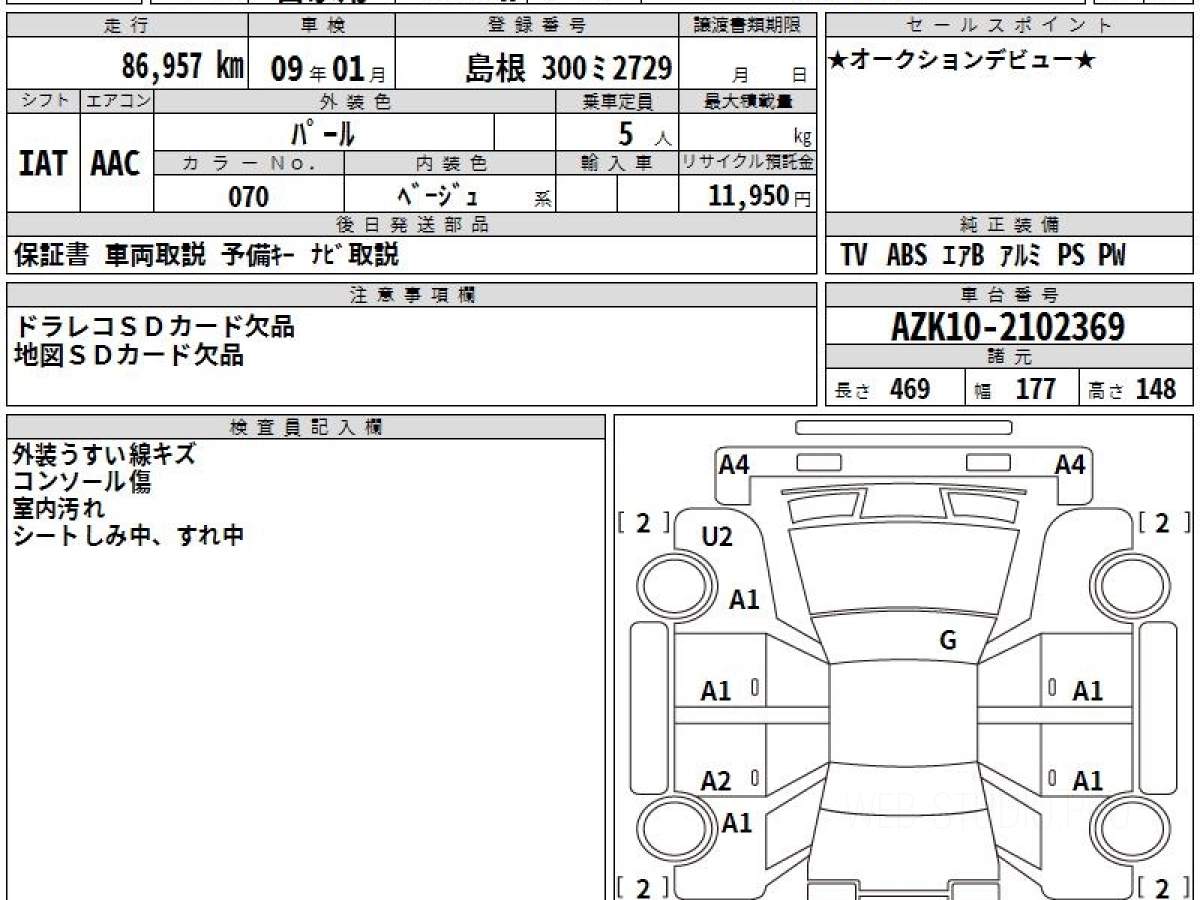Select exterior color value パール

(x=323, y=132)
